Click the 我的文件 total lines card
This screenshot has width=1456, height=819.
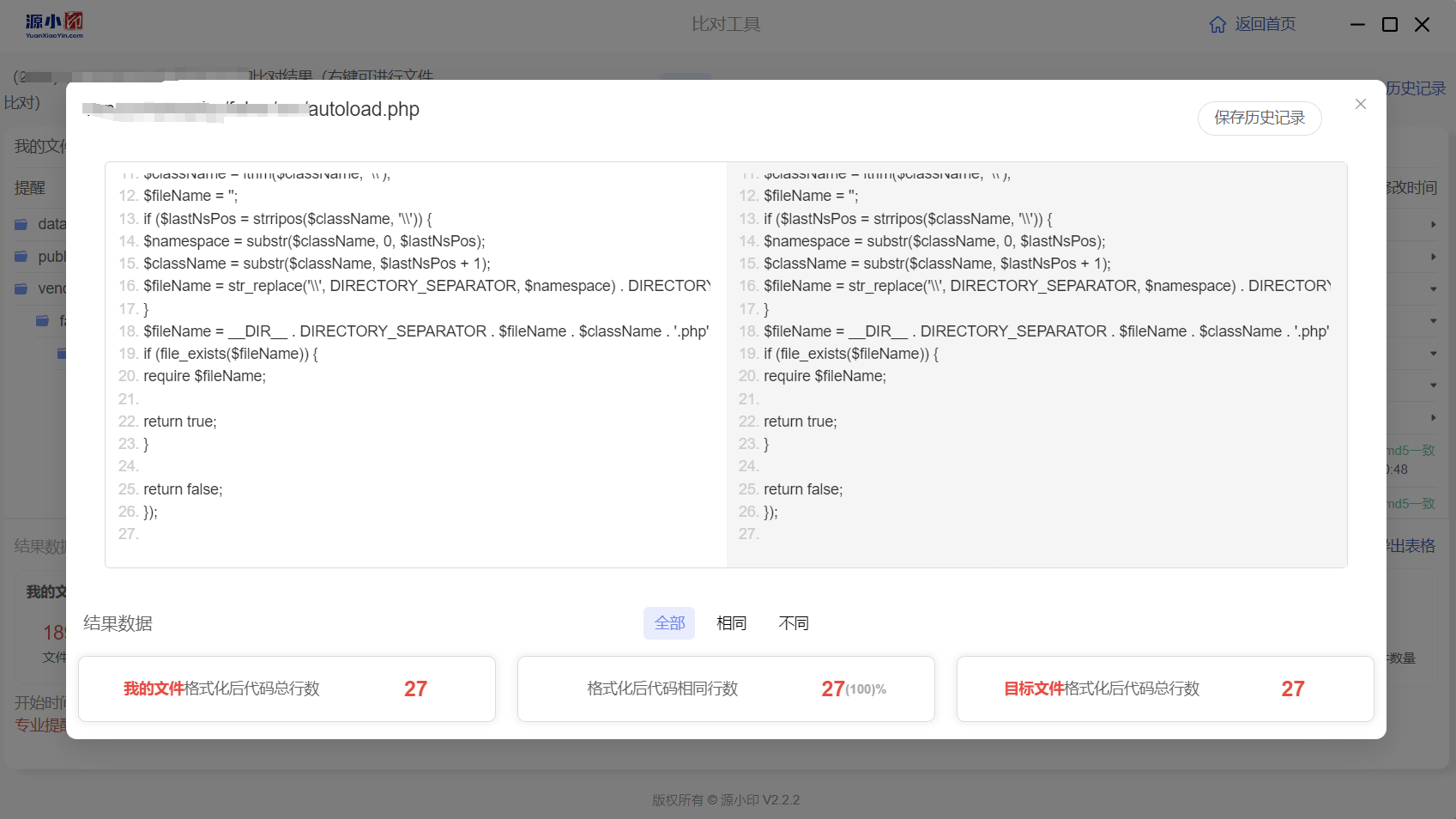[287, 689]
